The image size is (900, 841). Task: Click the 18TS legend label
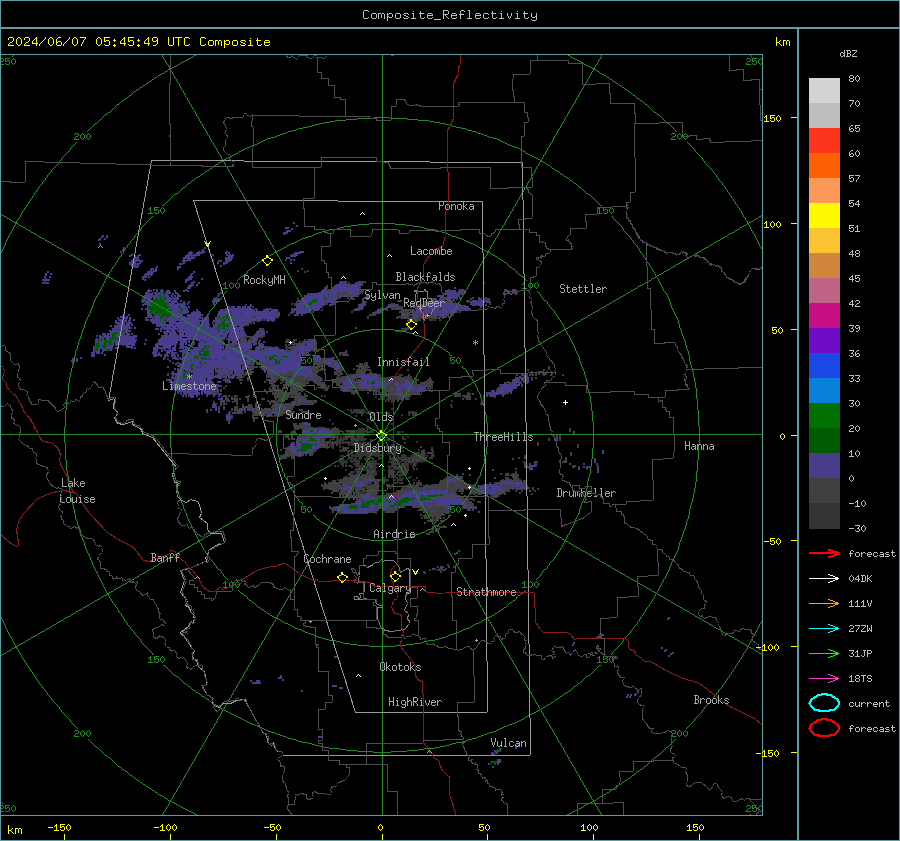pyautogui.click(x=860, y=679)
